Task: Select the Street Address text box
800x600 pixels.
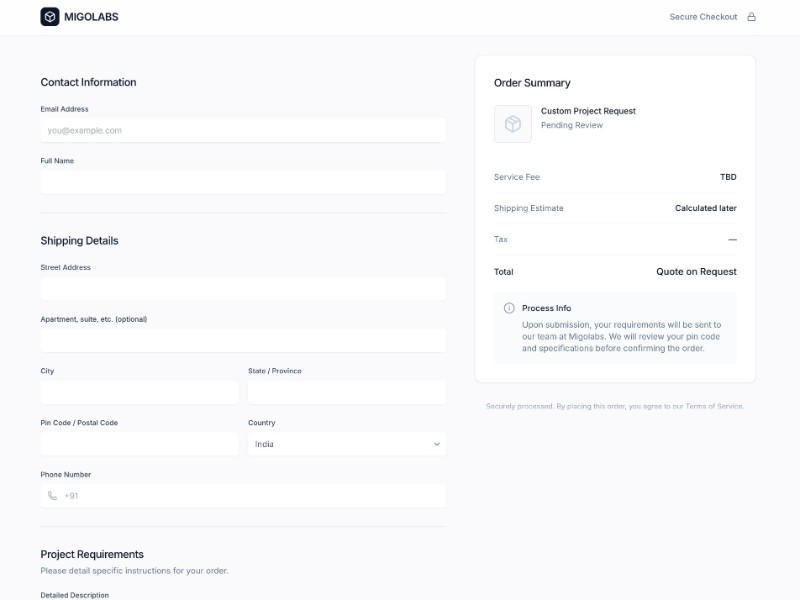Action: click(x=243, y=289)
